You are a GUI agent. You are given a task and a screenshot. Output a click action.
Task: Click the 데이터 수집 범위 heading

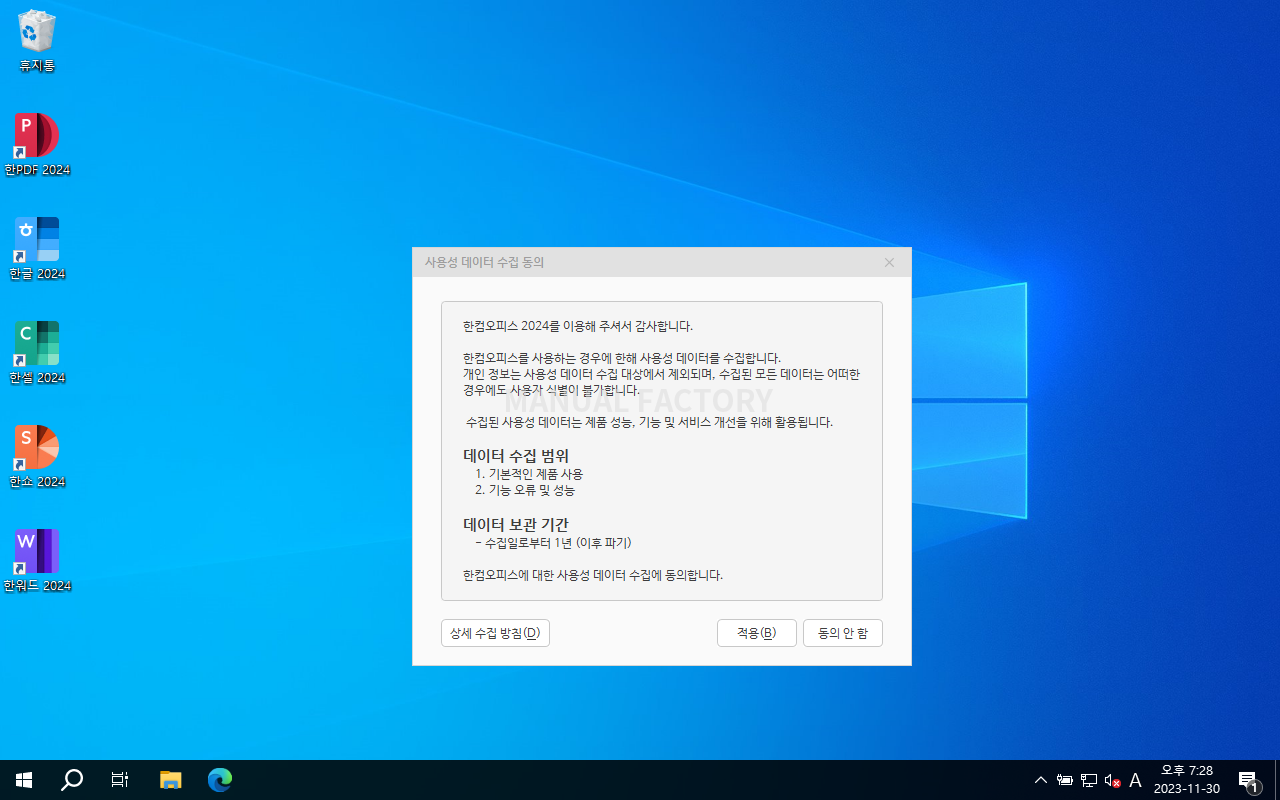[x=516, y=456]
